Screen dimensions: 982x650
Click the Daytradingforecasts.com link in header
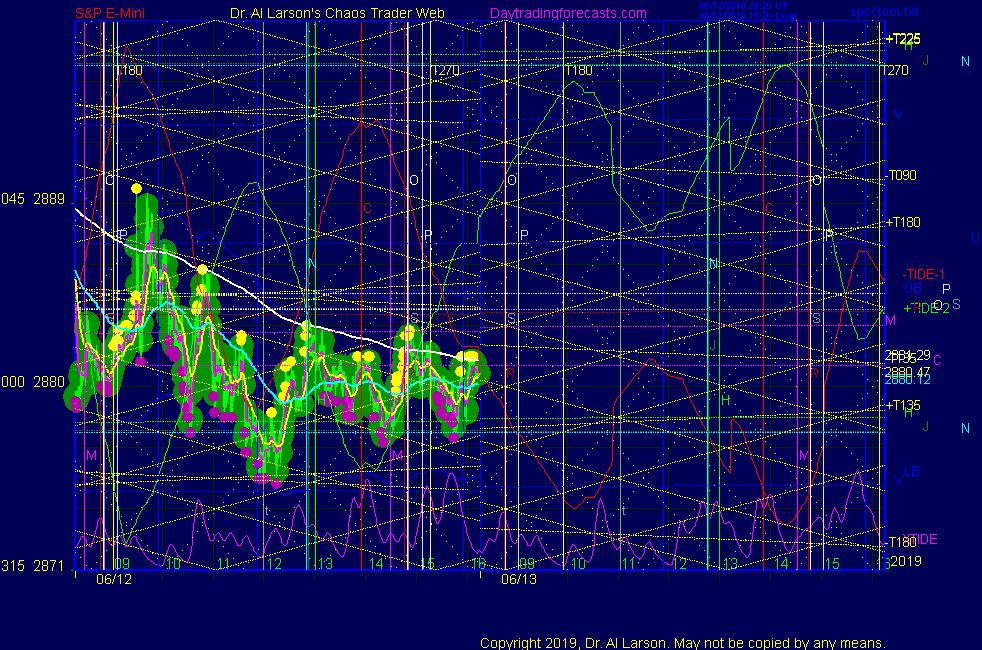(568, 13)
